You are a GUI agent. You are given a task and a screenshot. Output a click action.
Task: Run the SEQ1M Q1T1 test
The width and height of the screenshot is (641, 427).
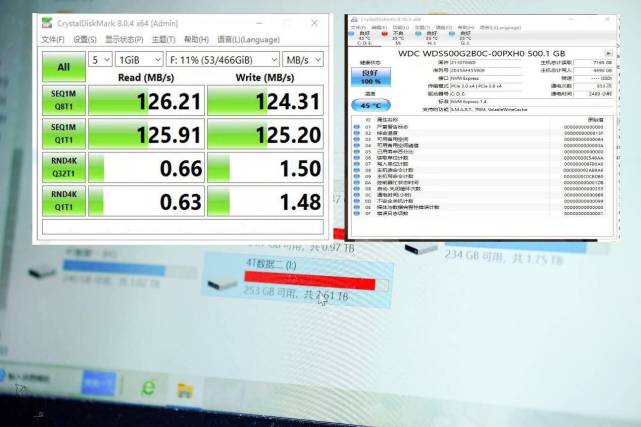click(x=64, y=134)
